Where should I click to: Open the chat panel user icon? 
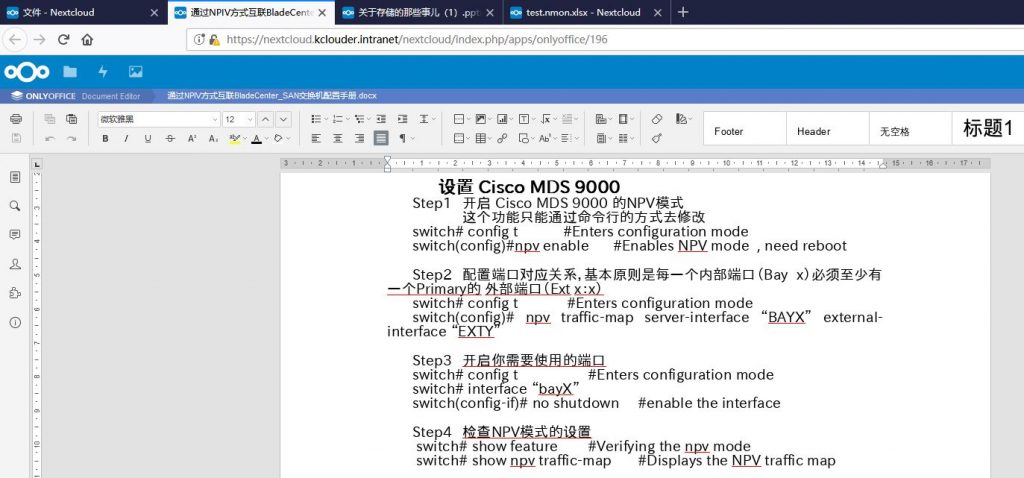(x=15, y=264)
